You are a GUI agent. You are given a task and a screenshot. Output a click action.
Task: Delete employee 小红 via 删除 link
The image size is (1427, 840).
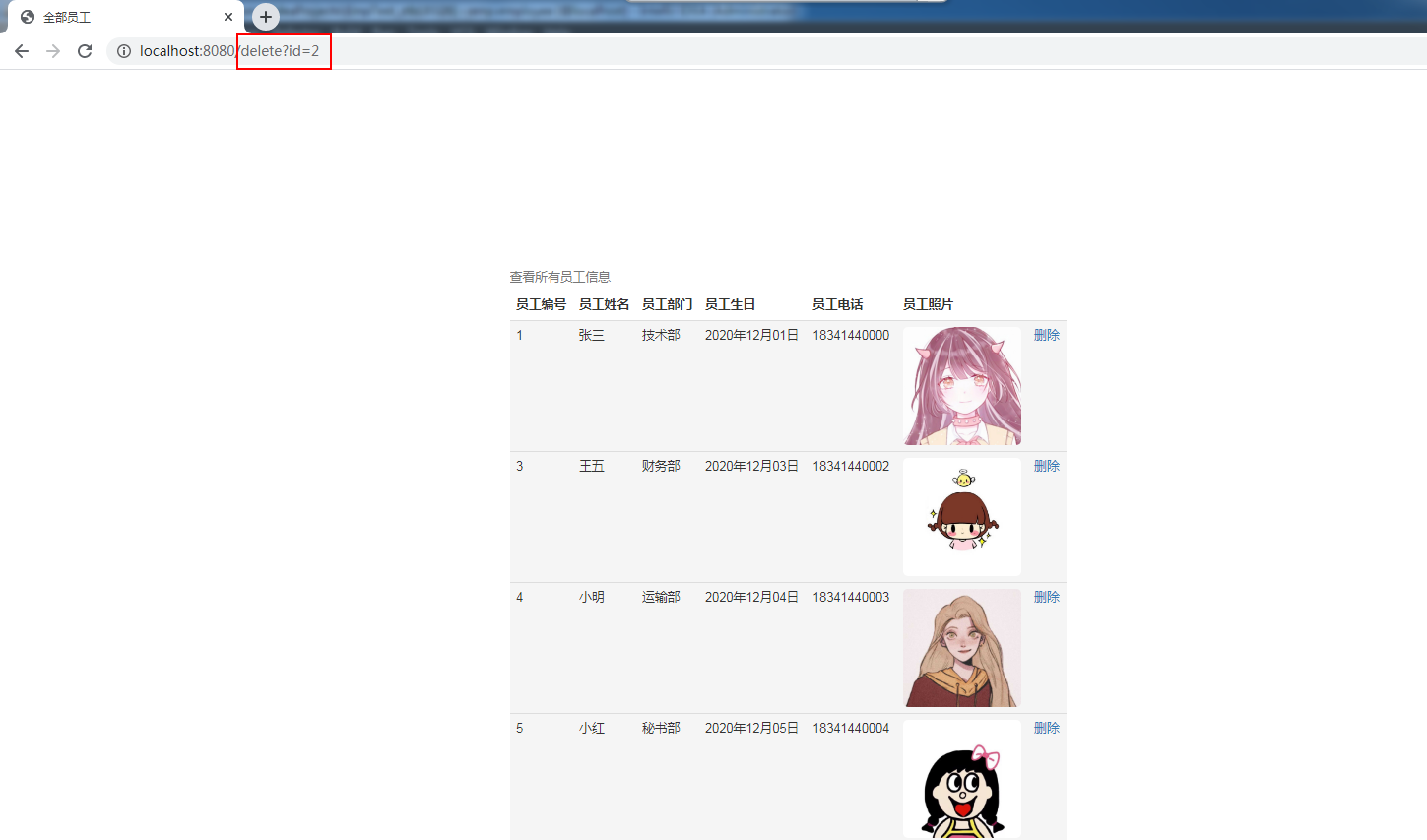pos(1046,728)
